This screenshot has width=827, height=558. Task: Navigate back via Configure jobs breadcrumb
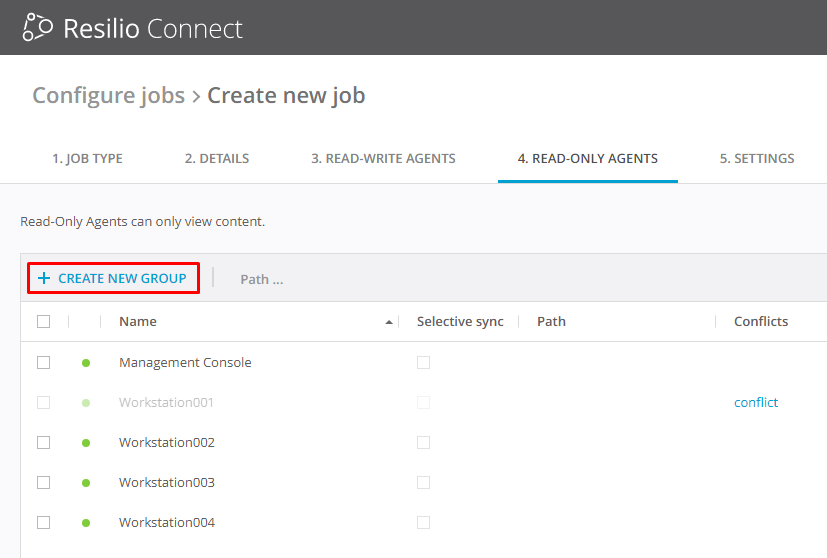coord(108,96)
